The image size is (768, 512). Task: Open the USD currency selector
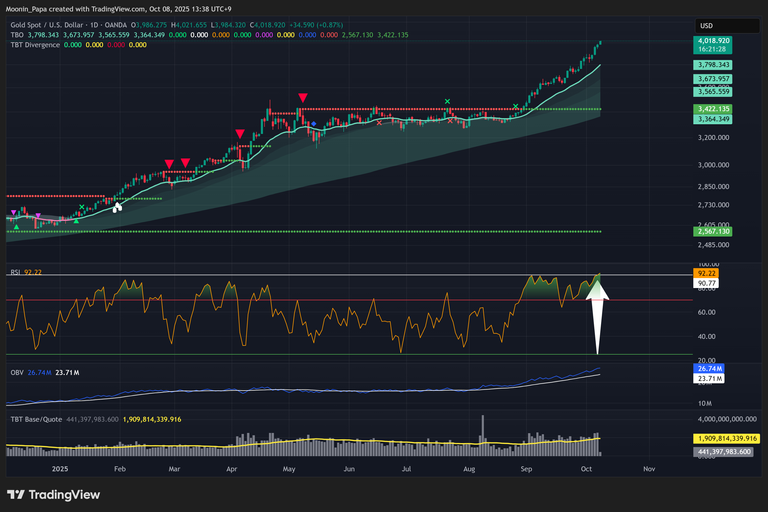coord(705,25)
